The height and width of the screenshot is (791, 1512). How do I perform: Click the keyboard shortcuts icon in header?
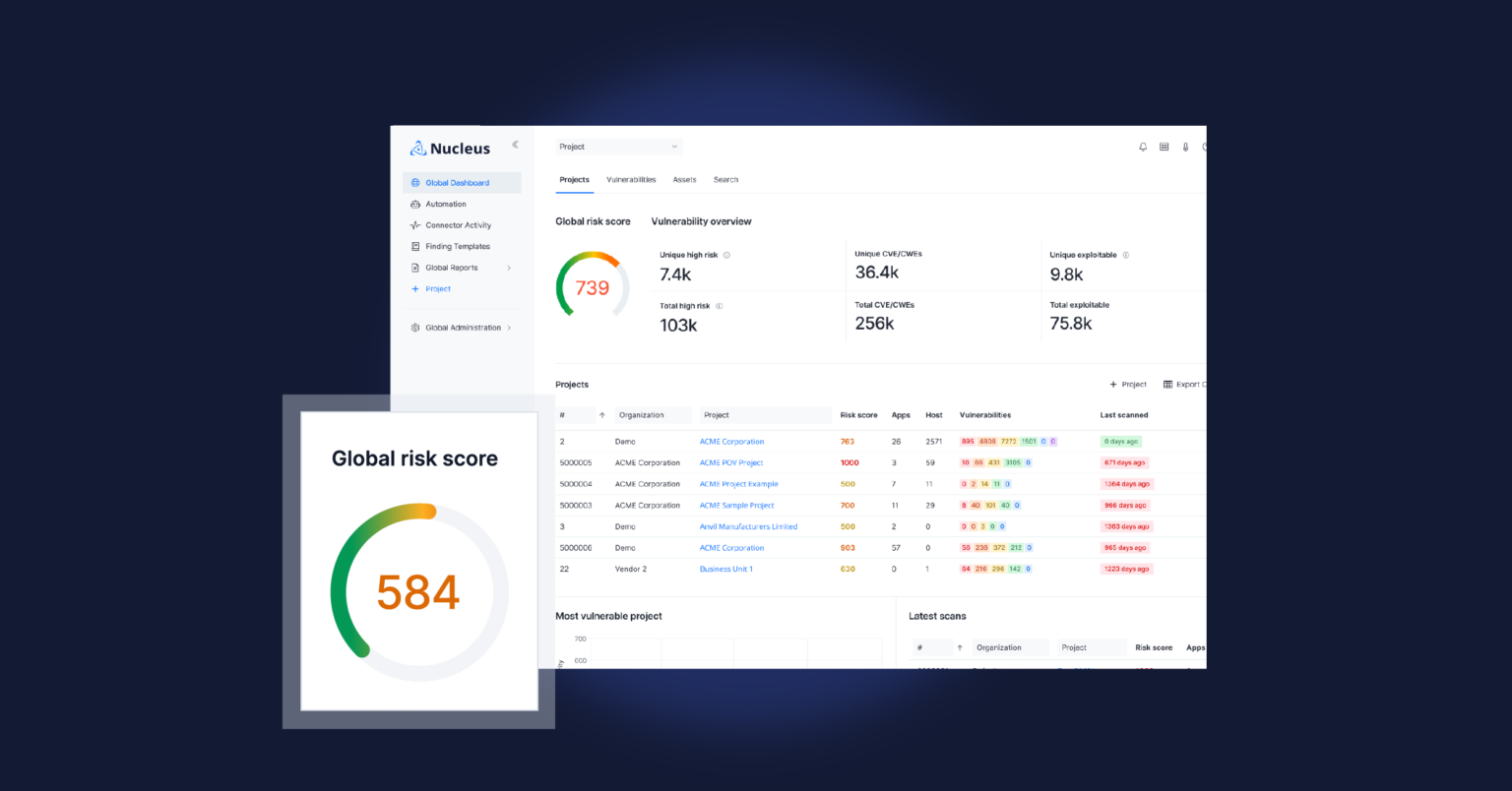(1164, 146)
